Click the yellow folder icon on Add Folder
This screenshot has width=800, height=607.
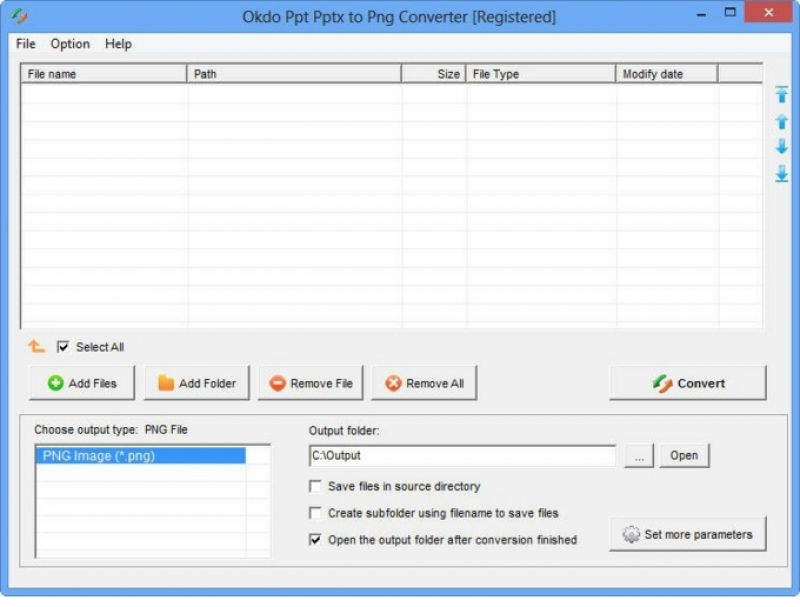point(165,383)
